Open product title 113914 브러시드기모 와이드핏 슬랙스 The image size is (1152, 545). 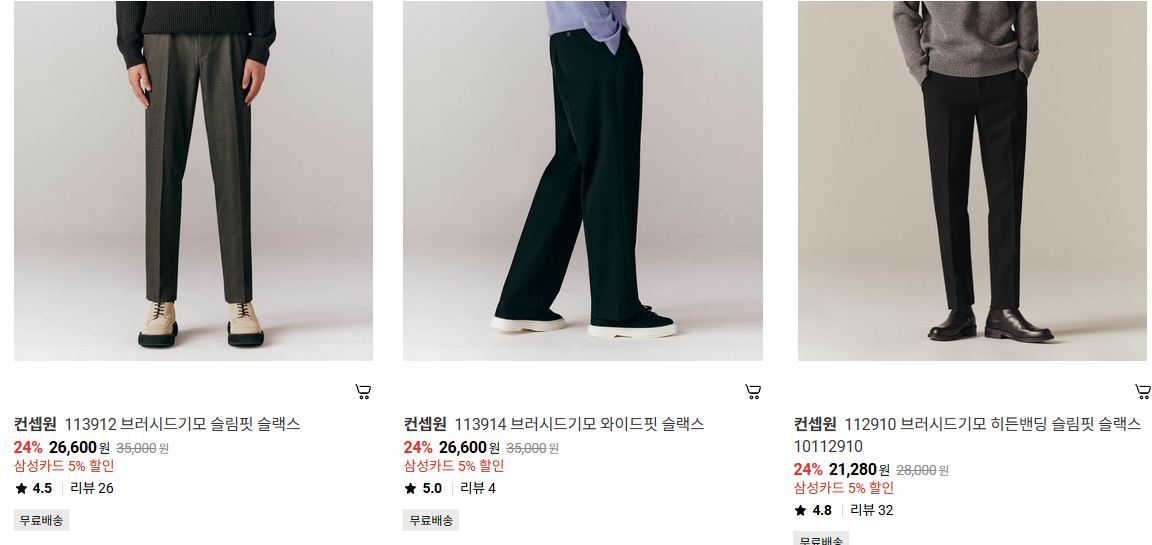pyautogui.click(x=579, y=424)
